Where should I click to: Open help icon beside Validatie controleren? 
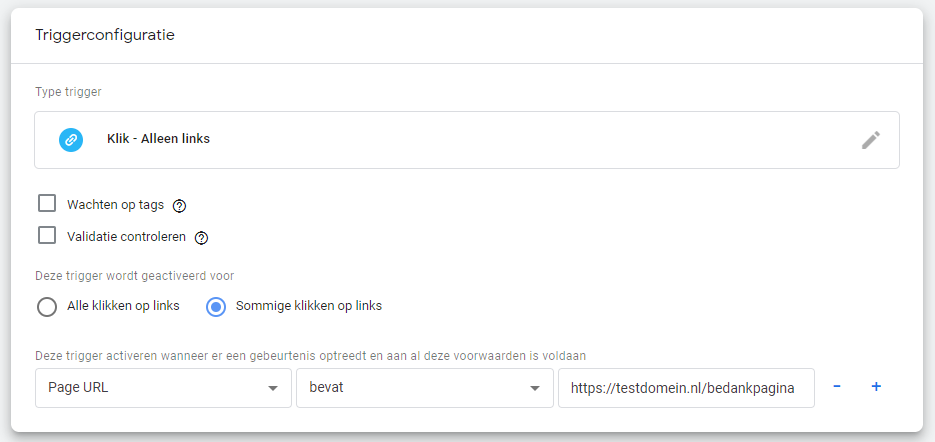coord(201,238)
